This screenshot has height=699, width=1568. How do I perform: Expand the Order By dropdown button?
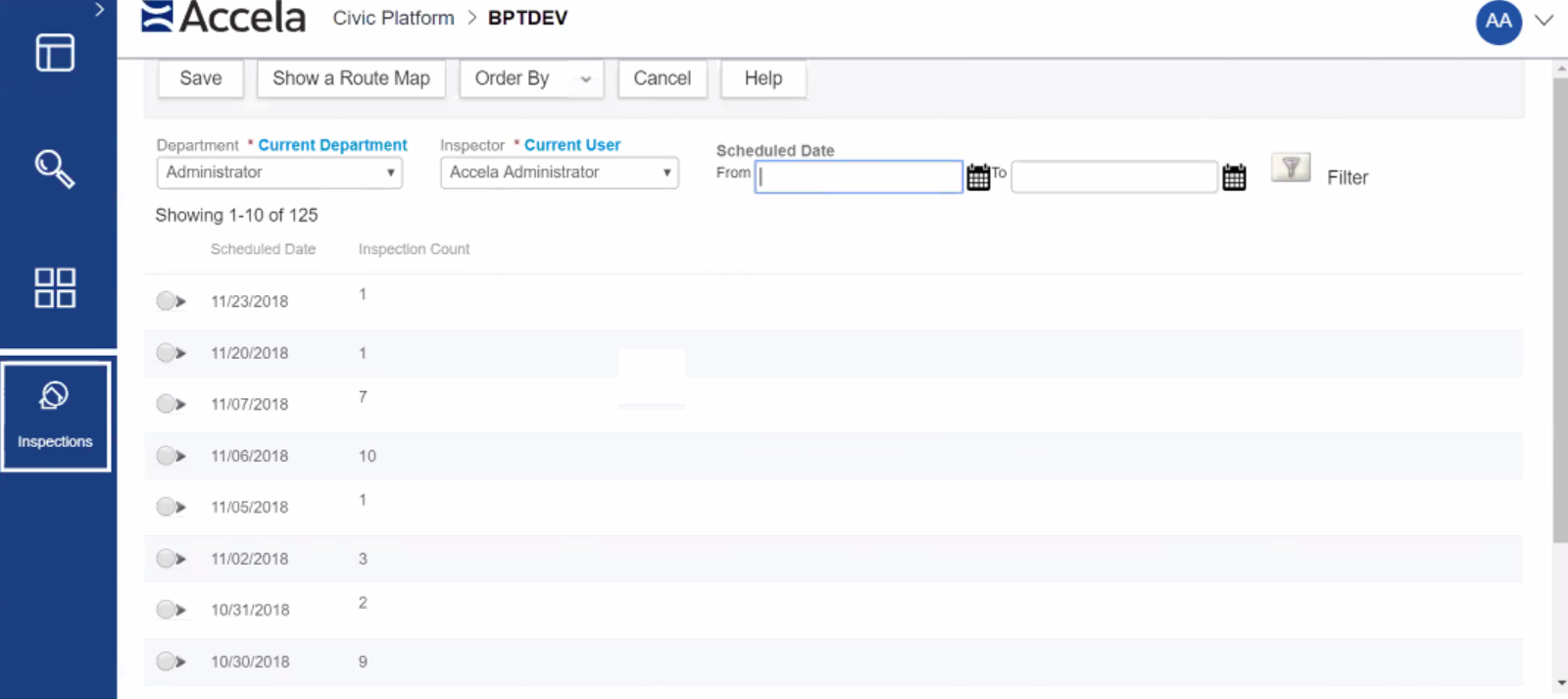click(585, 79)
